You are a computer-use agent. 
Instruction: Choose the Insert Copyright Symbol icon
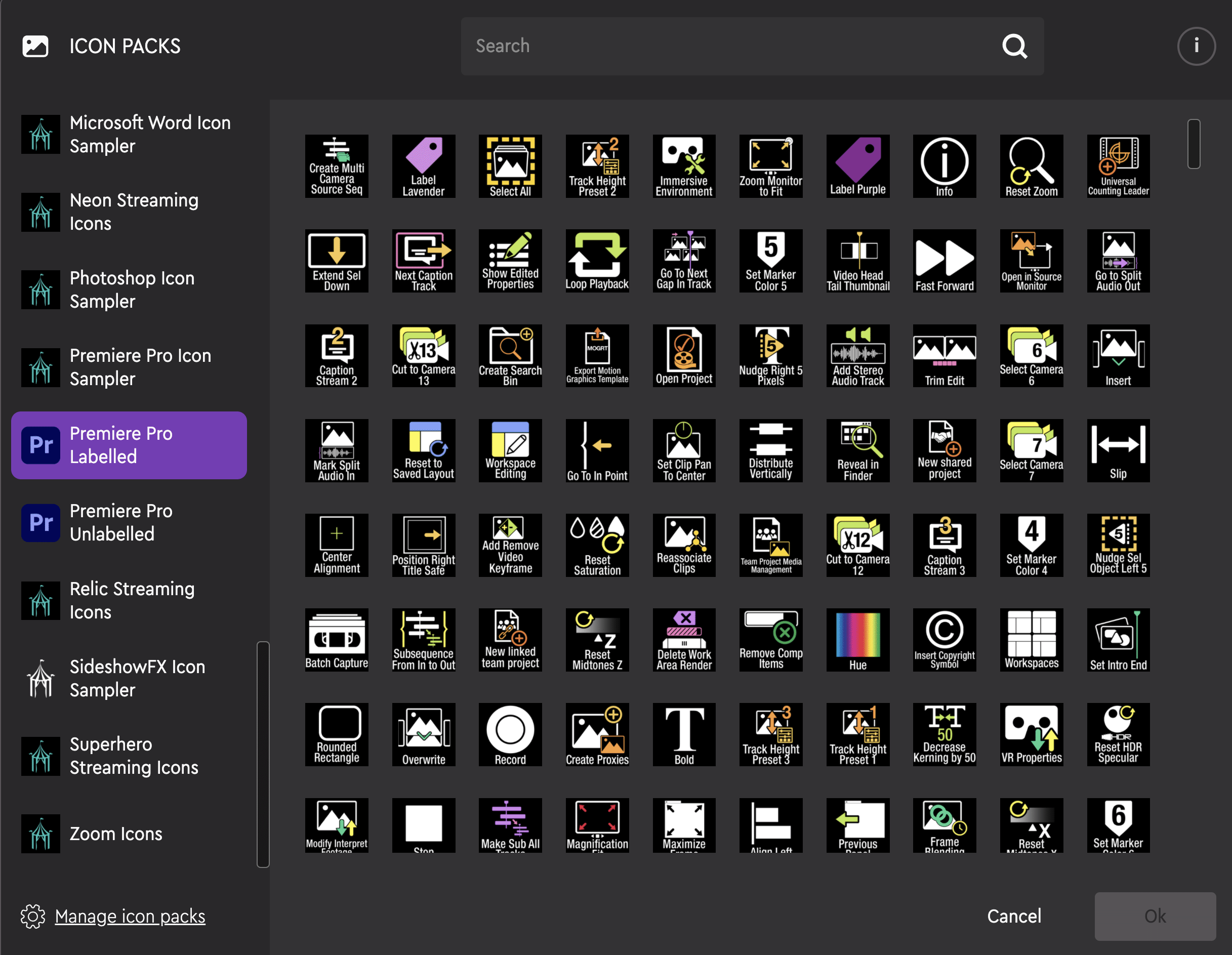click(944, 640)
